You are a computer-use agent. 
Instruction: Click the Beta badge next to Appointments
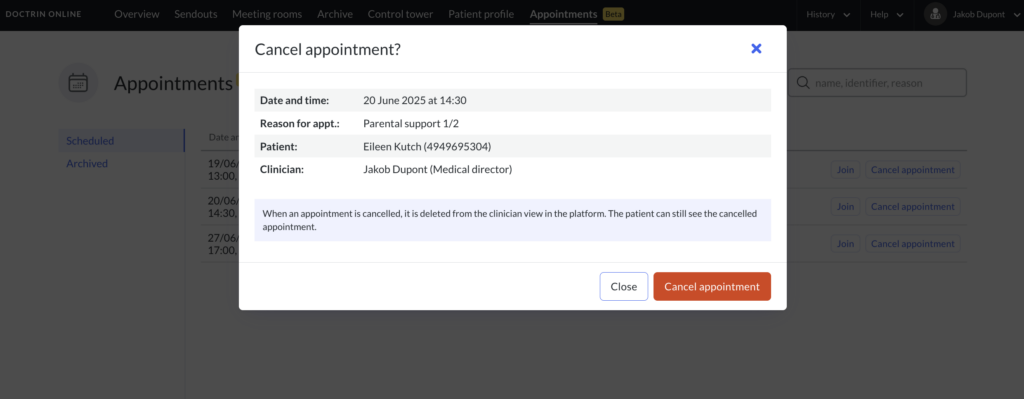613,14
